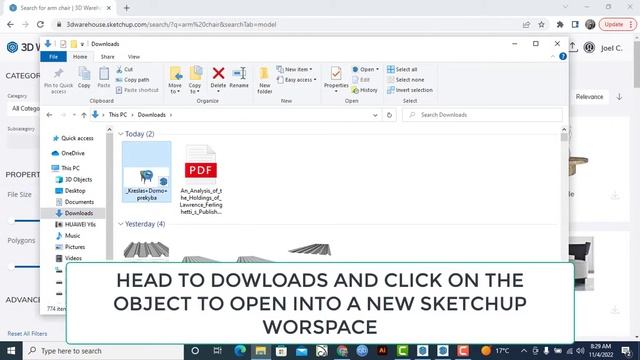
Task: Click the Rename icon
Action: (x=239, y=73)
